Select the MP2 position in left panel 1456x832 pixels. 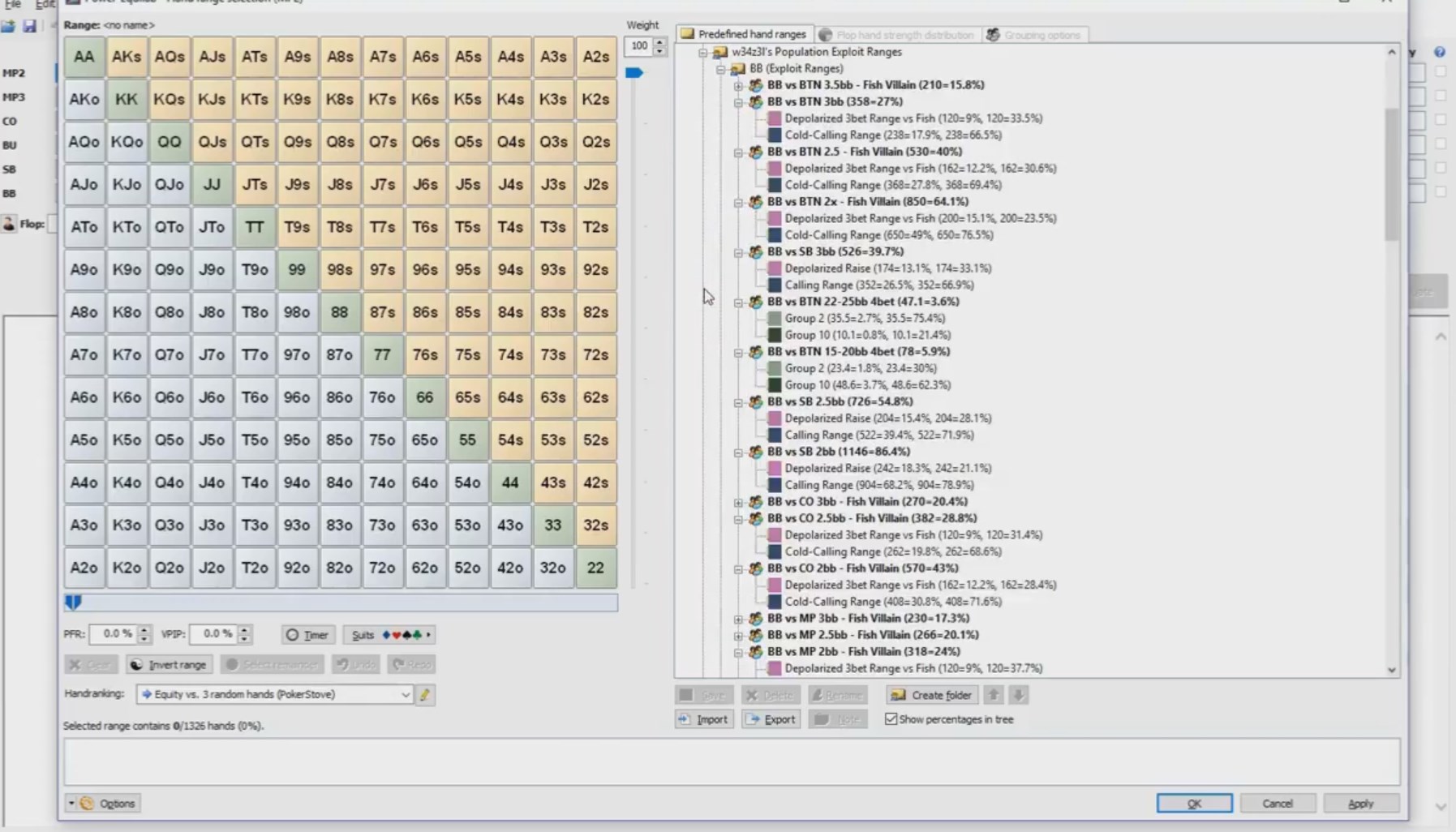point(14,73)
